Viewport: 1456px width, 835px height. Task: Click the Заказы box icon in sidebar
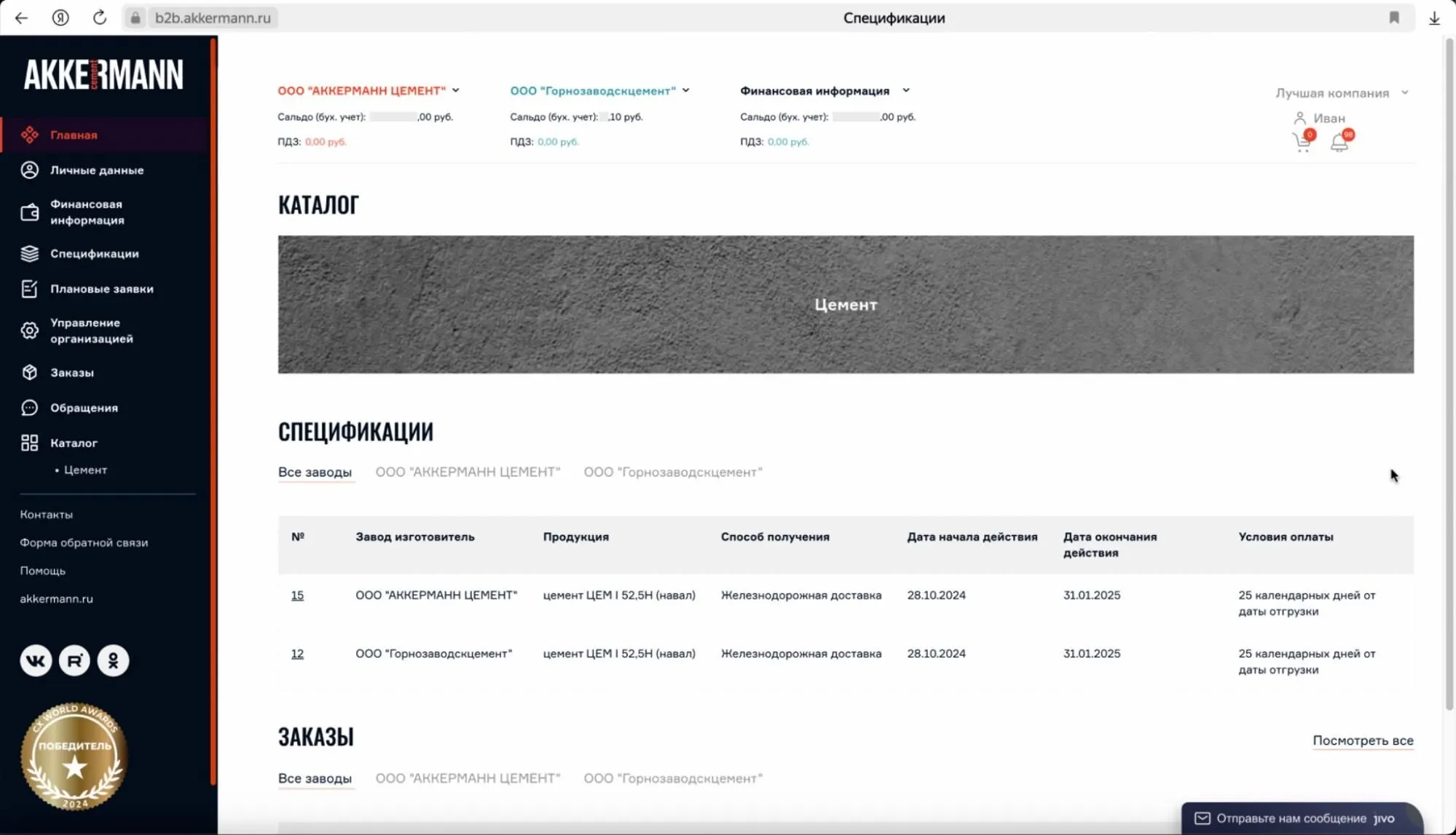click(29, 372)
